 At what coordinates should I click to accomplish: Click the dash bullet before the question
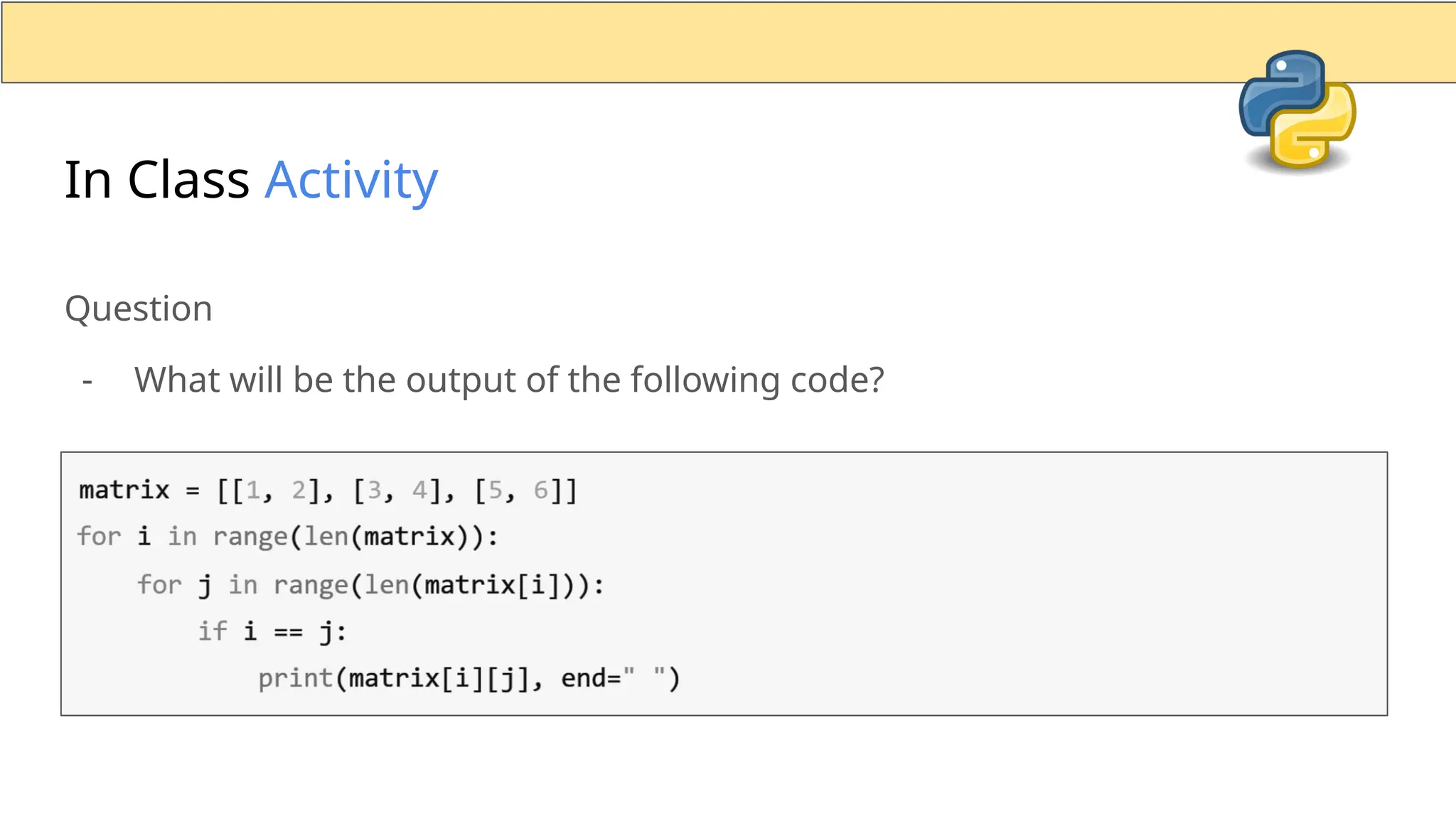click(x=87, y=382)
